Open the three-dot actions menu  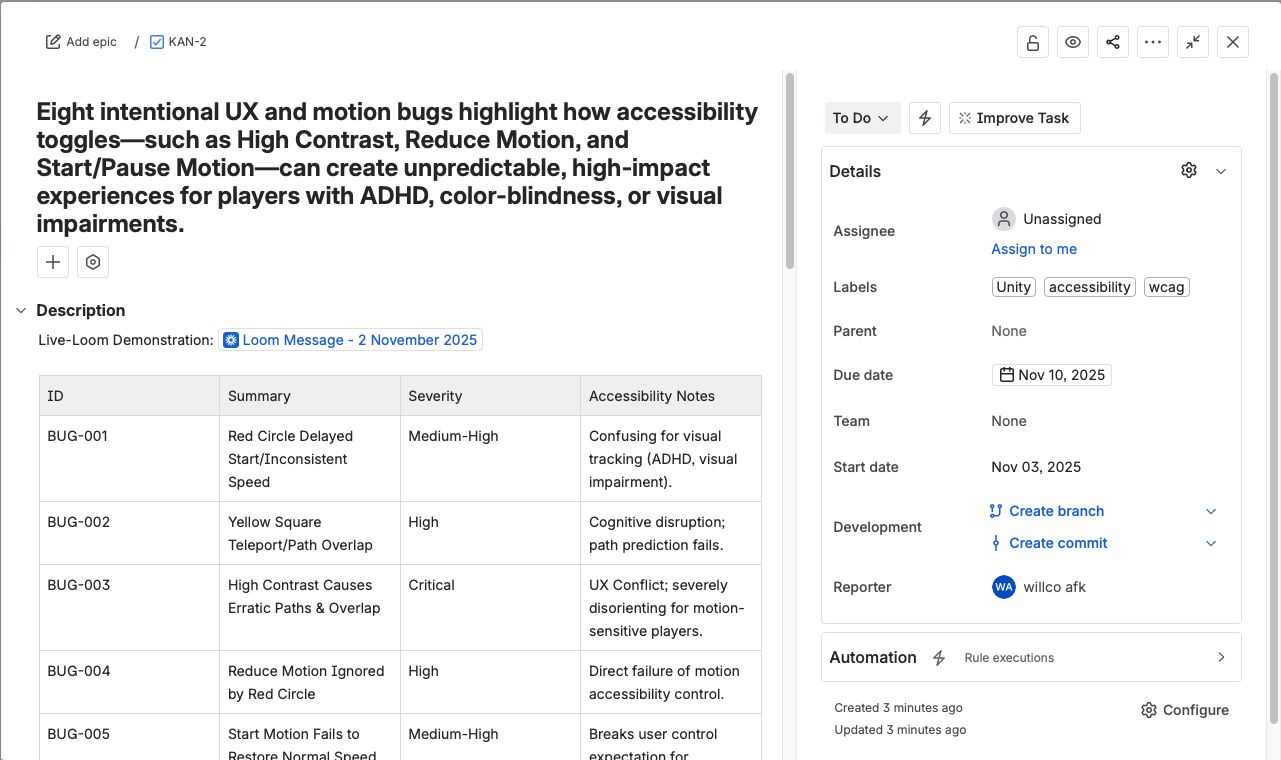click(1153, 42)
